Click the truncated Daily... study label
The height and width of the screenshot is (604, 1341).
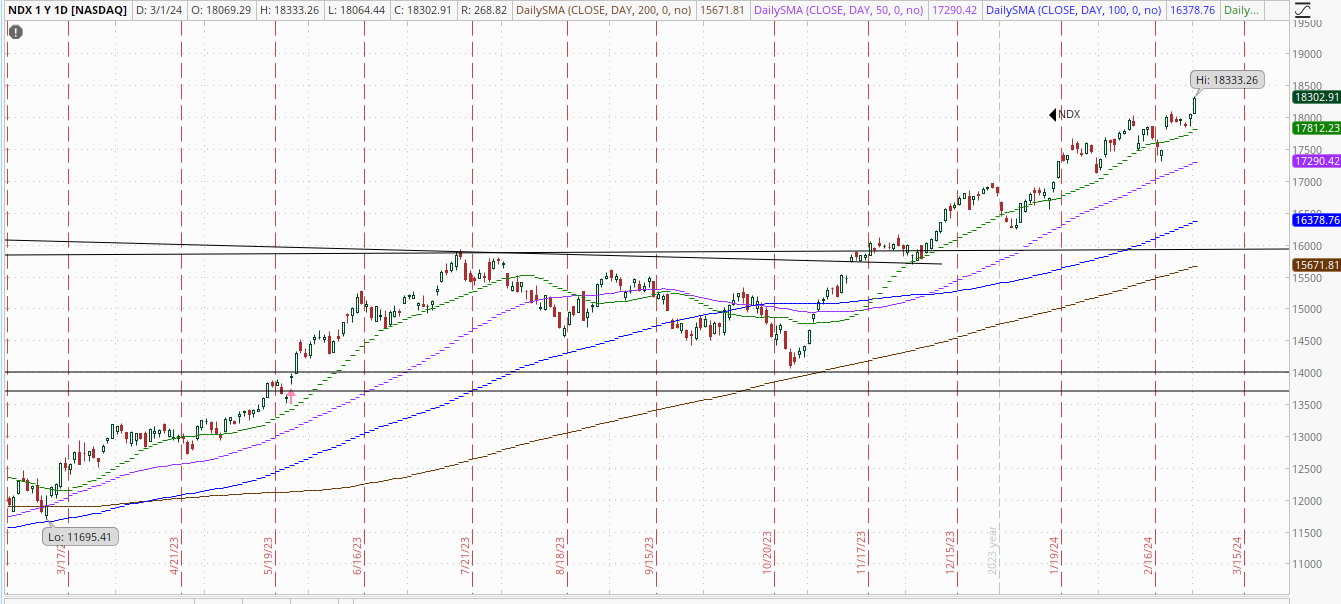pyautogui.click(x=1243, y=10)
